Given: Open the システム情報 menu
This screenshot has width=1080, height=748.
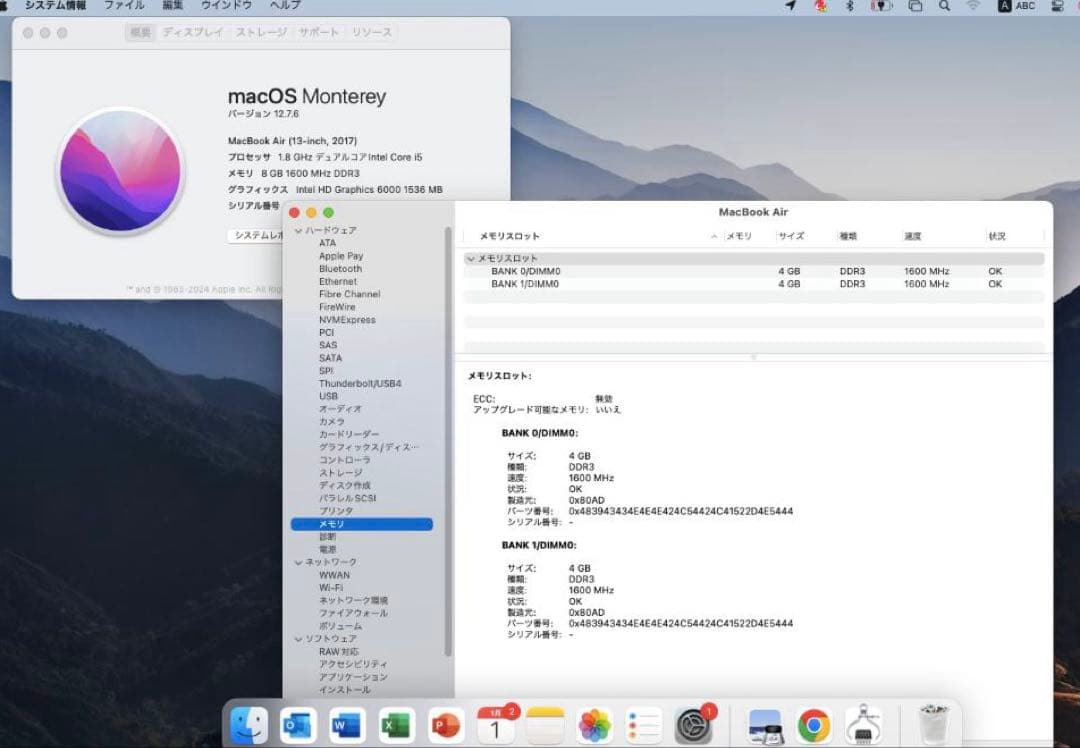Looking at the screenshot, I should [56, 6].
